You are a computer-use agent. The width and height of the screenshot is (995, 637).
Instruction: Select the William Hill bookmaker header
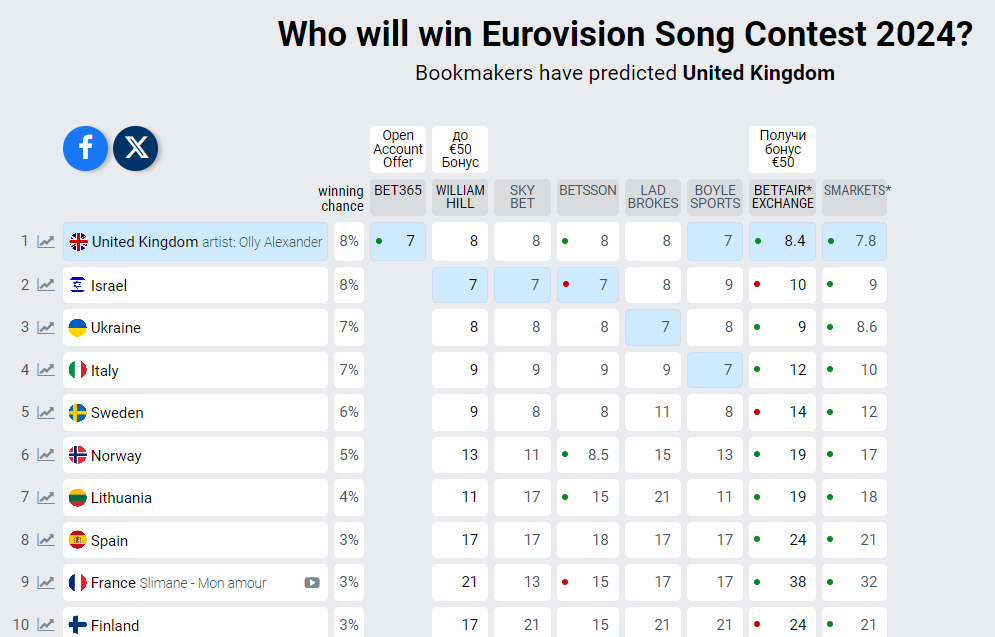point(460,197)
